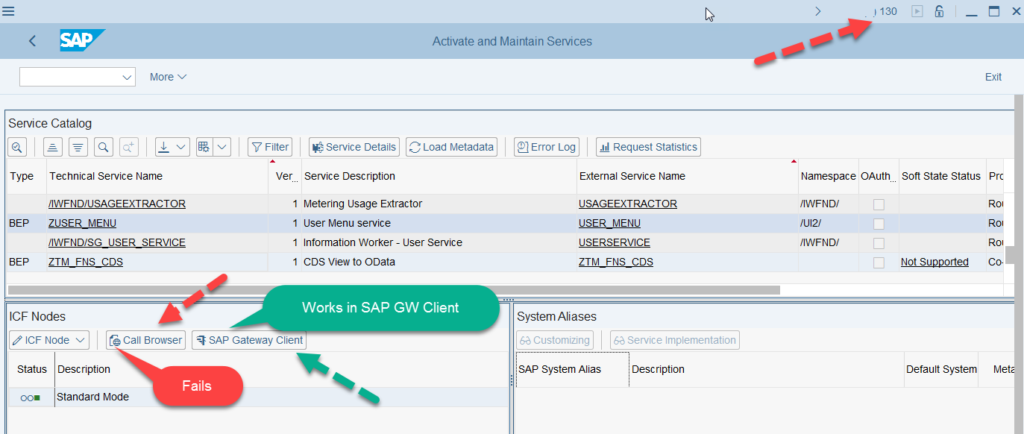
Task: Launch SAP Gateway Client
Action: point(249,340)
